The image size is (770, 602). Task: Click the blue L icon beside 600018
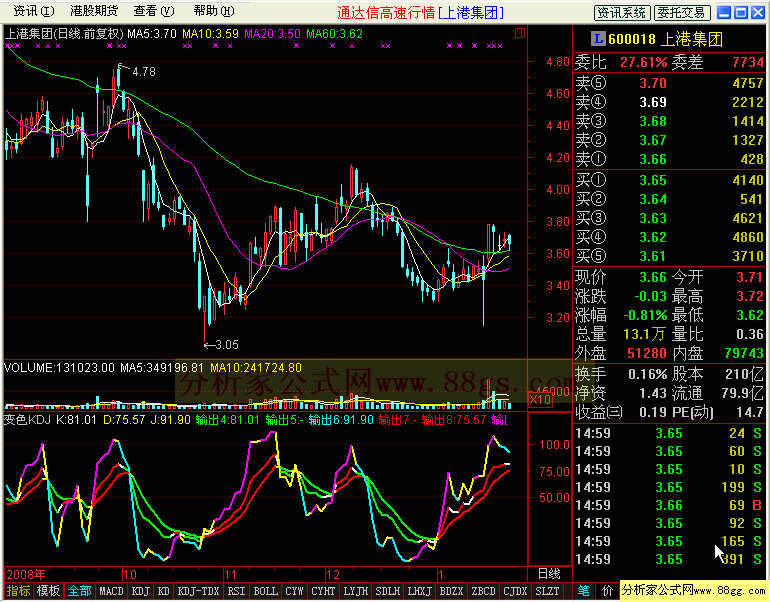[x=598, y=39]
